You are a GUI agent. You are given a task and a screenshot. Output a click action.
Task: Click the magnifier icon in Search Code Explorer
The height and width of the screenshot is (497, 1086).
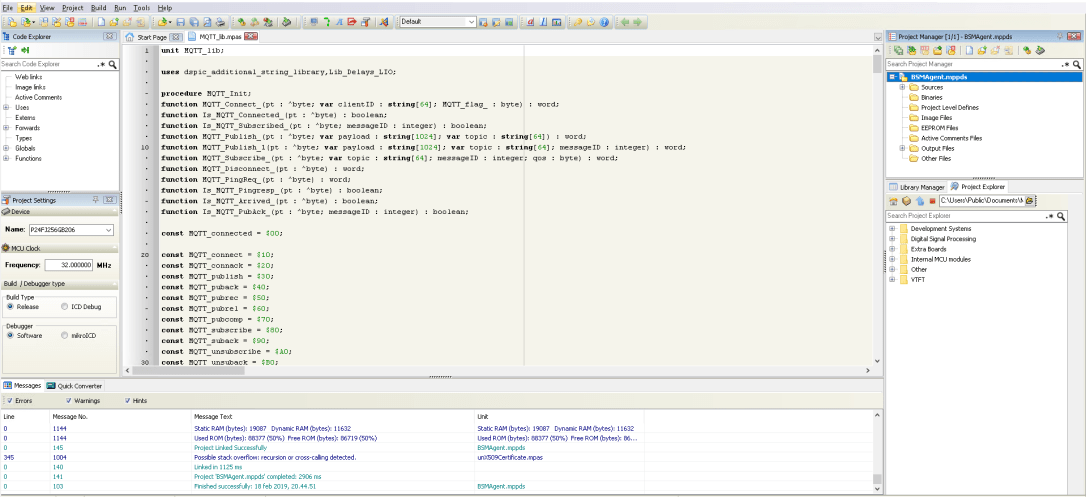click(113, 64)
